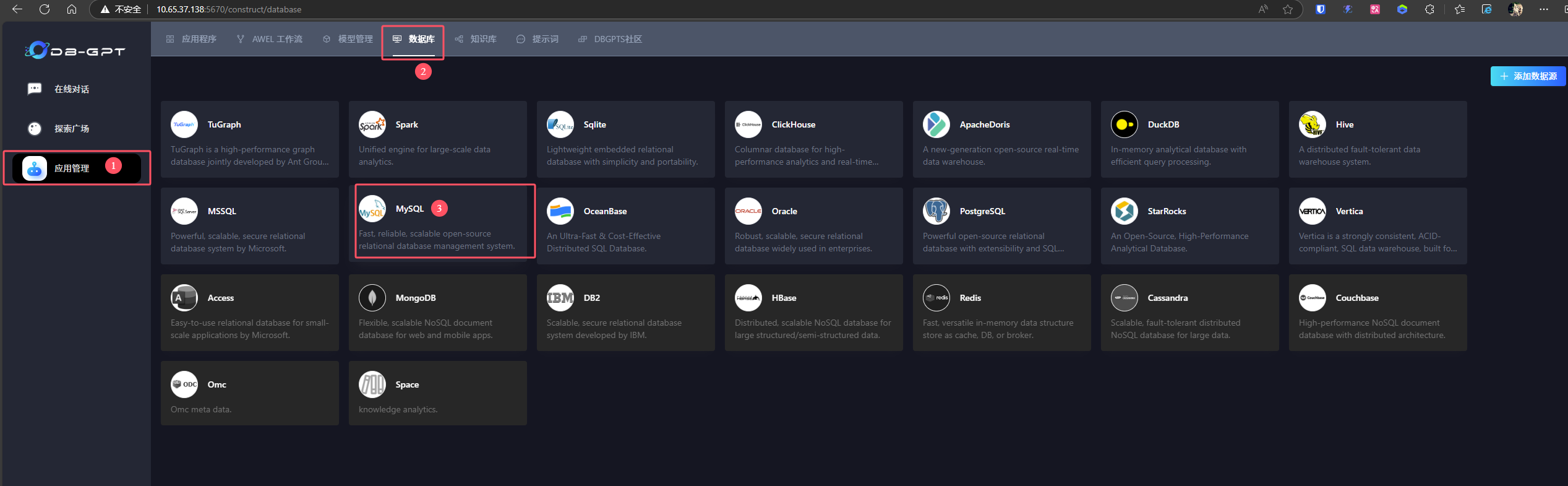Click the 'Omc meta data.' text
Screen dimensions: 1568x486
[201, 409]
